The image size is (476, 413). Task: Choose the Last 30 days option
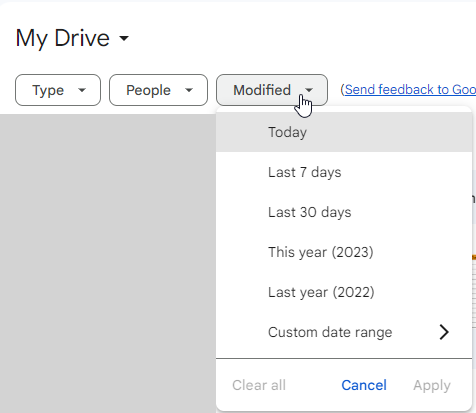click(x=344, y=212)
